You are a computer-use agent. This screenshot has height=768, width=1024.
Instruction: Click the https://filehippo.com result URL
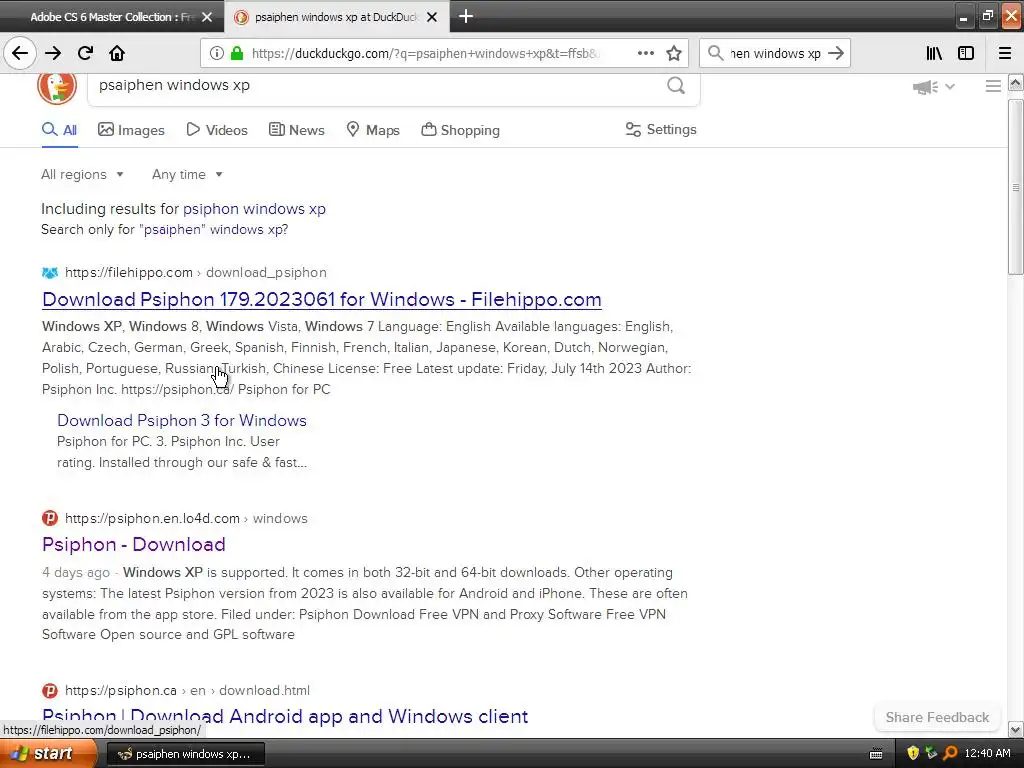pos(129,272)
